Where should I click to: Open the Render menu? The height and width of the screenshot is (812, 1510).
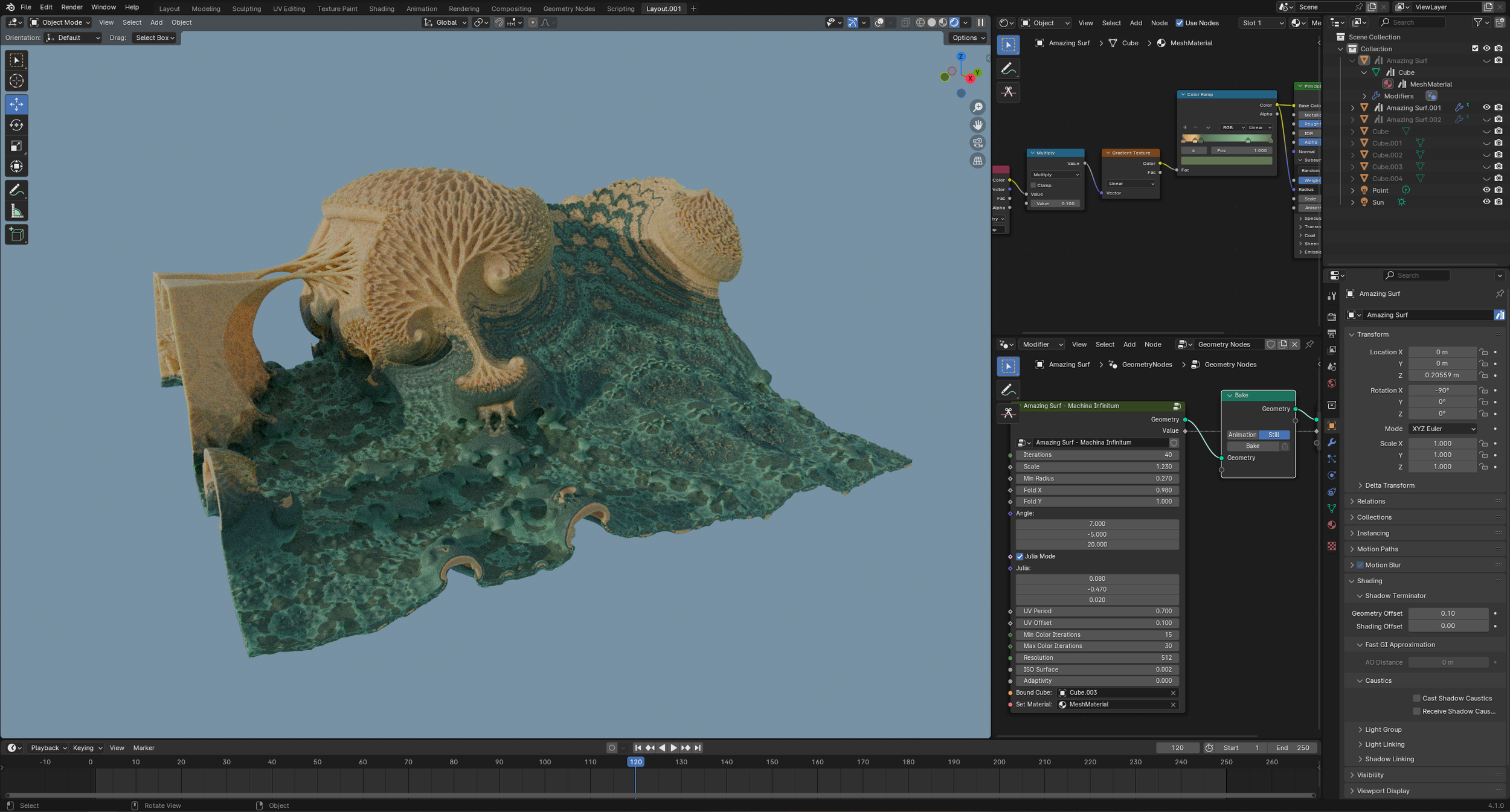(71, 7)
